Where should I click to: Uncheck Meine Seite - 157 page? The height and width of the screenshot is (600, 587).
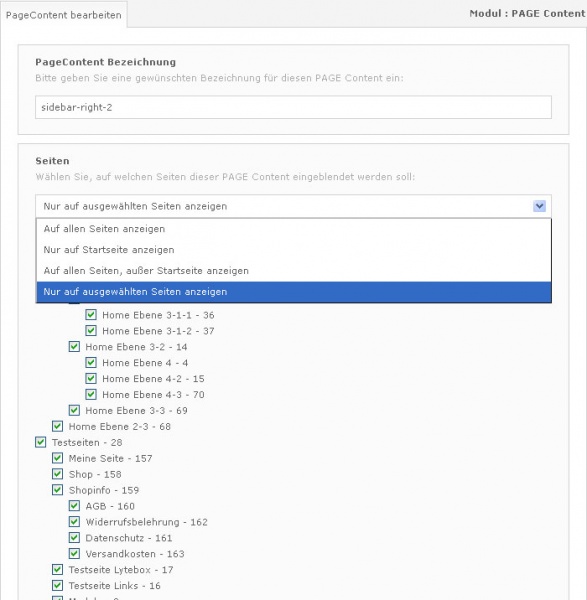(57, 458)
